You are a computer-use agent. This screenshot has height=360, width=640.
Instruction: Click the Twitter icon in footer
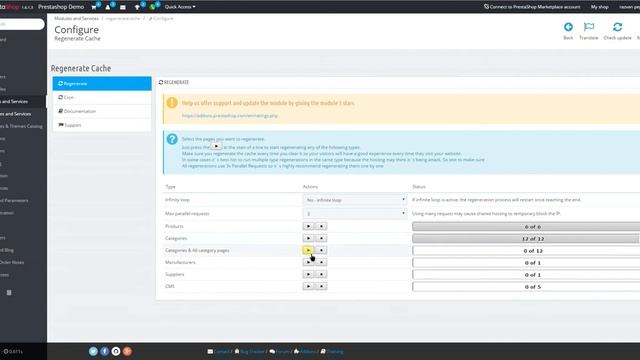pyautogui.click(x=93, y=351)
